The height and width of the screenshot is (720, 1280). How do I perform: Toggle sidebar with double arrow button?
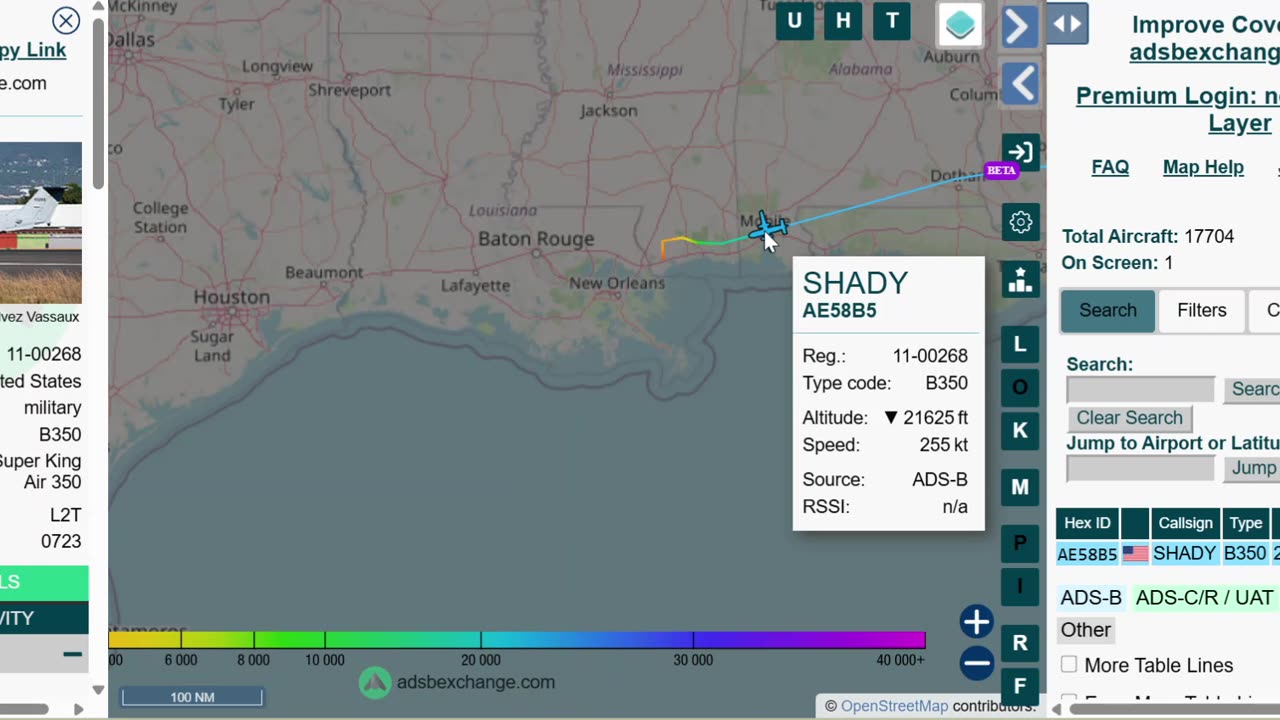1067,24
